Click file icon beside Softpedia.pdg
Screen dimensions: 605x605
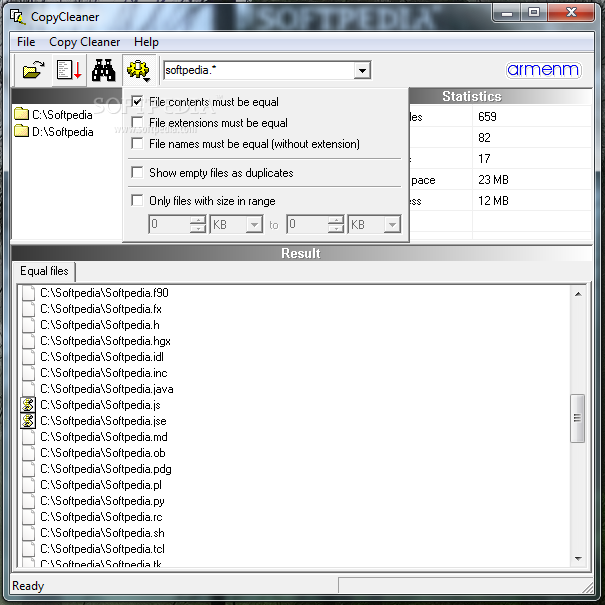(x=28, y=469)
